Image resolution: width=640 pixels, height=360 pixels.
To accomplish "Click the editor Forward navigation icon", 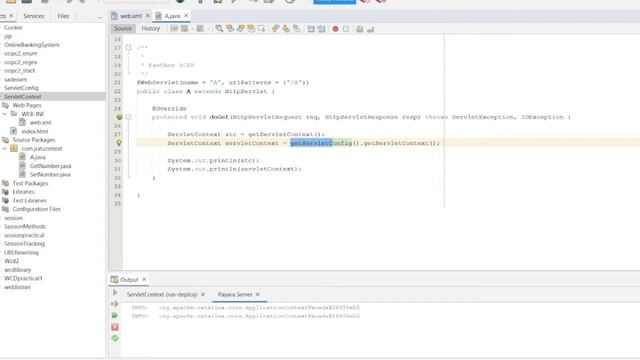I will click(x=200, y=29).
